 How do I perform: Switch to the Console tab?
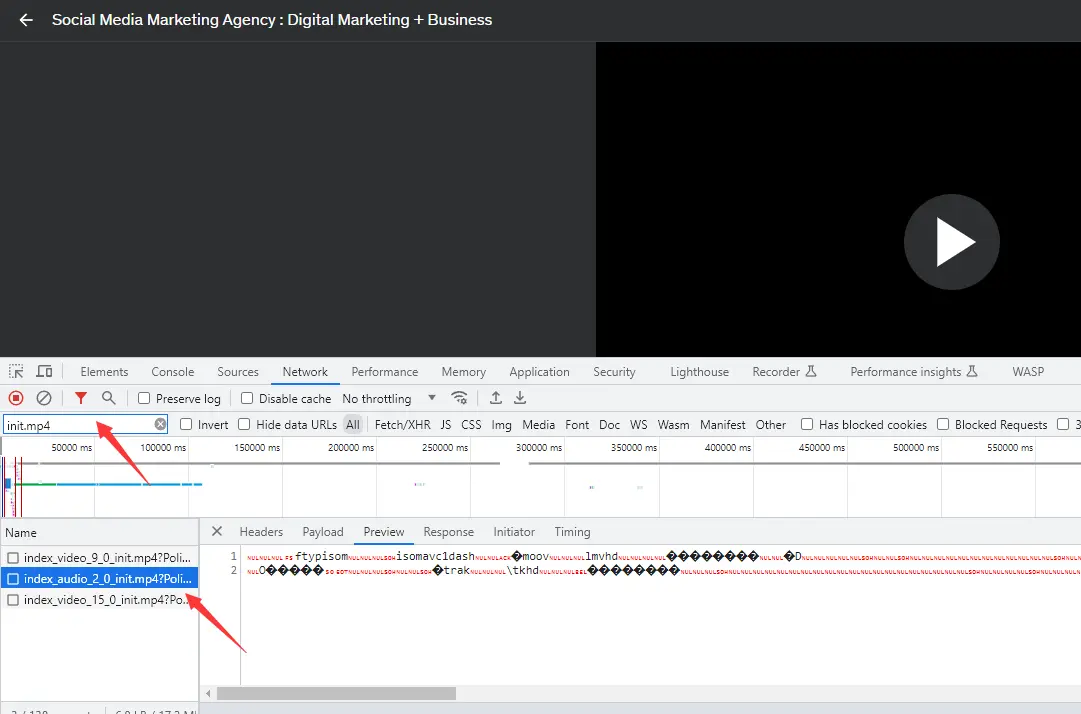click(x=173, y=371)
